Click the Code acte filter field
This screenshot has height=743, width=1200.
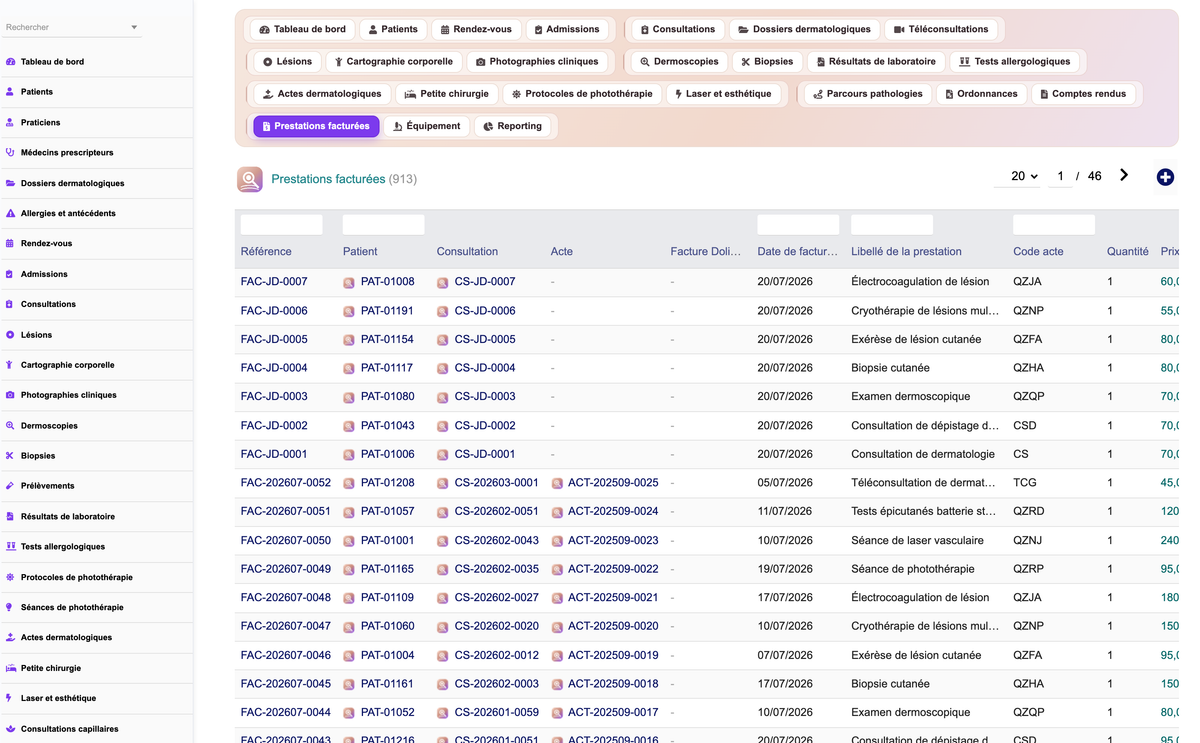1054,225
